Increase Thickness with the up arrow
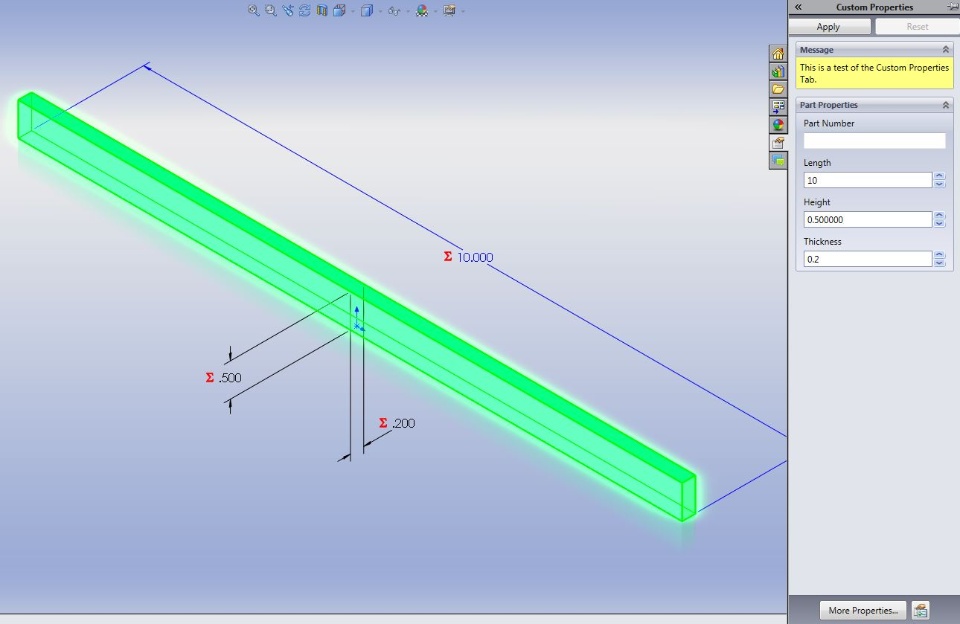The height and width of the screenshot is (624, 960). pyautogui.click(x=939, y=255)
